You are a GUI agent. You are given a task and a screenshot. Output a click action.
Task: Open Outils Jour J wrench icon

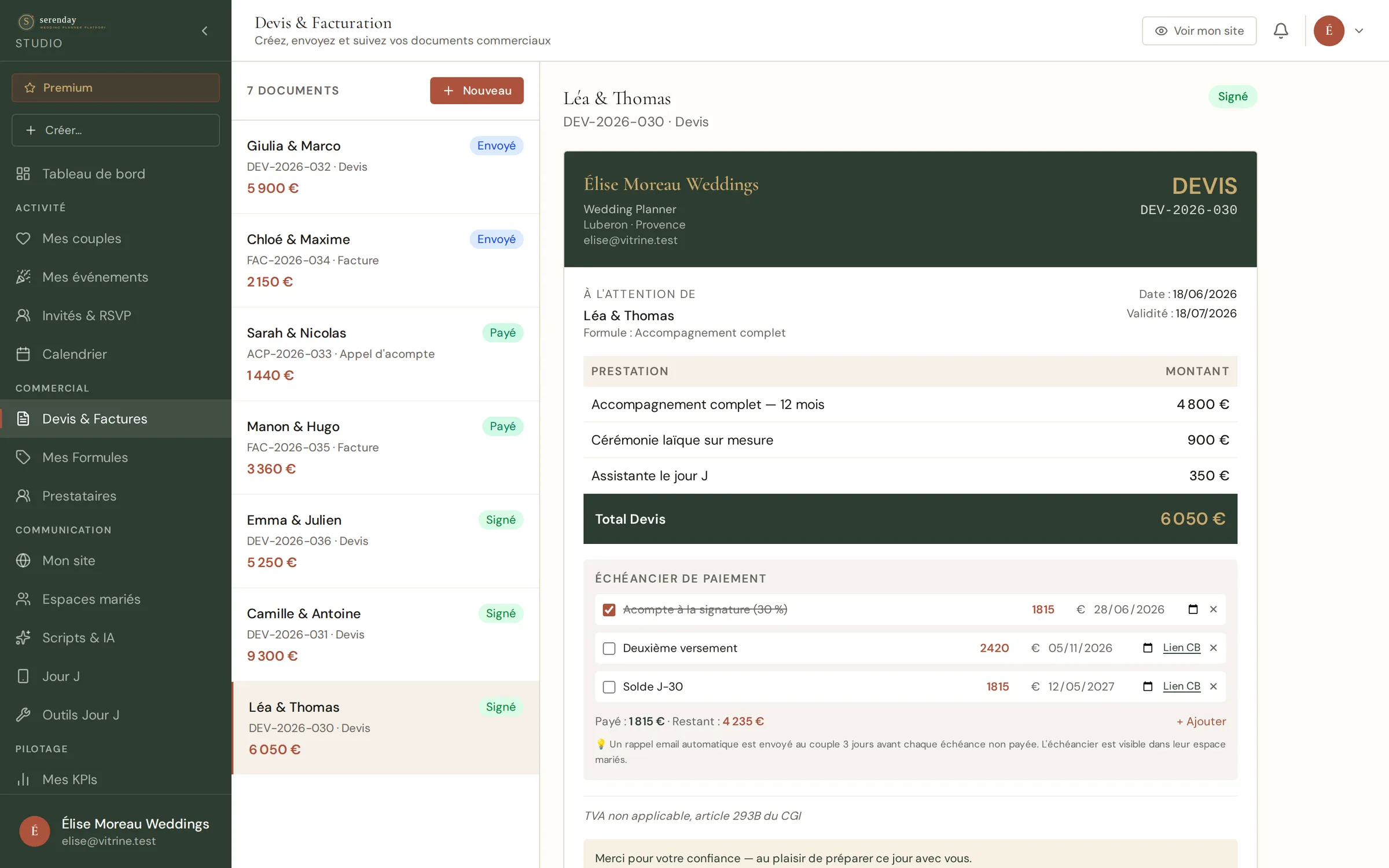[23, 715]
